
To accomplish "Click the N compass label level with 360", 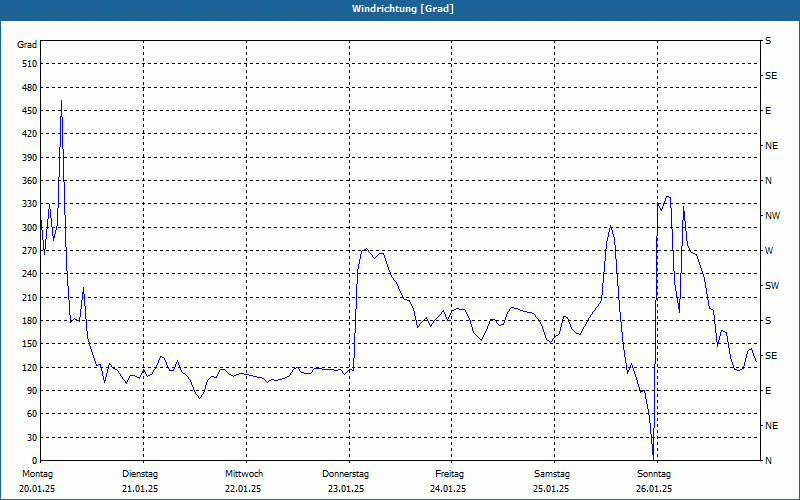I will click(x=768, y=181).
